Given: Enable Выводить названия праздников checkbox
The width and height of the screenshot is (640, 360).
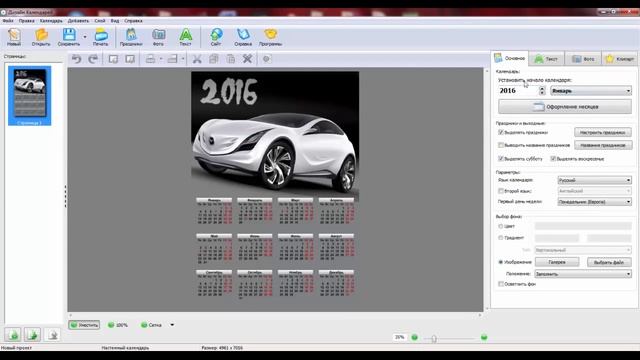Looking at the screenshot, I should coord(501,145).
